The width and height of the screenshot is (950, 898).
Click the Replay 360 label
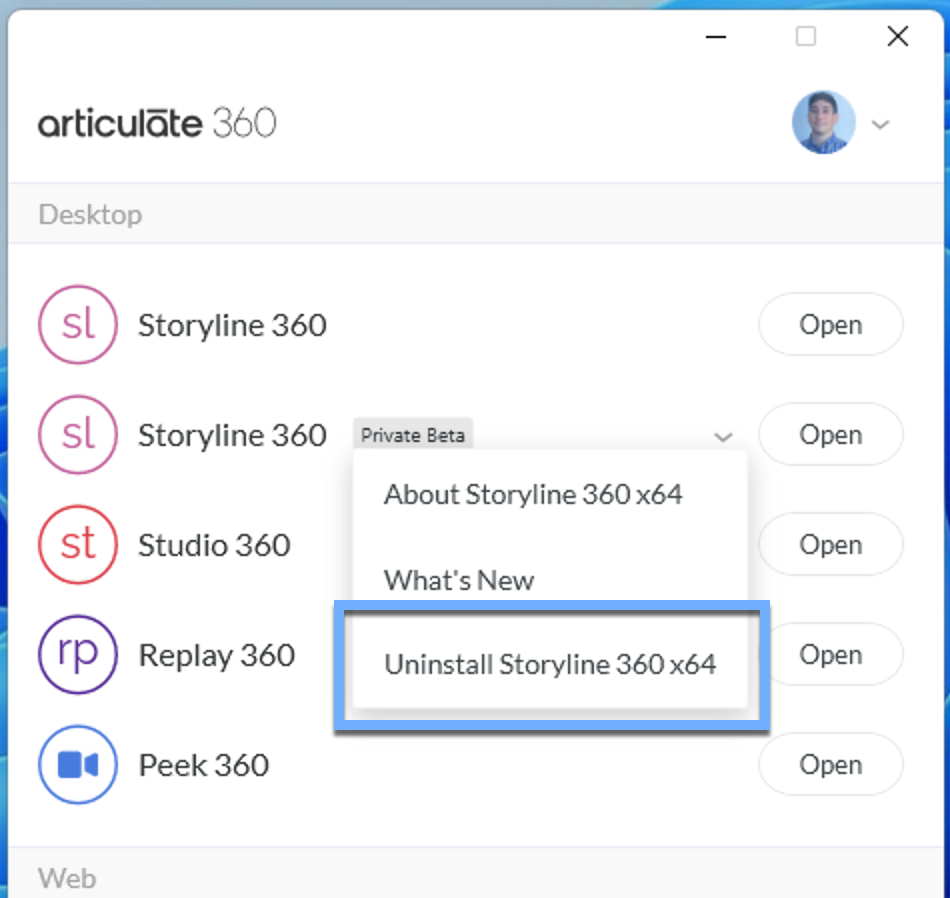(217, 655)
